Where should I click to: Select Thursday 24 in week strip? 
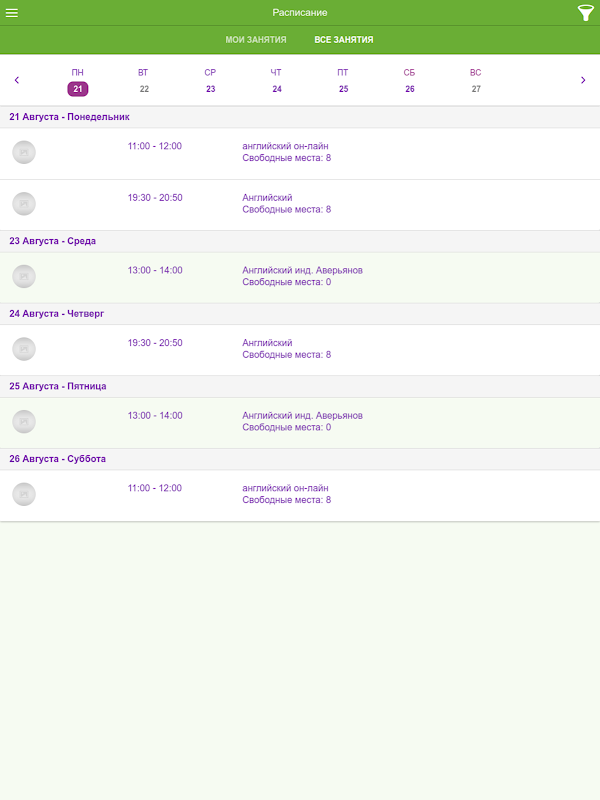click(277, 81)
